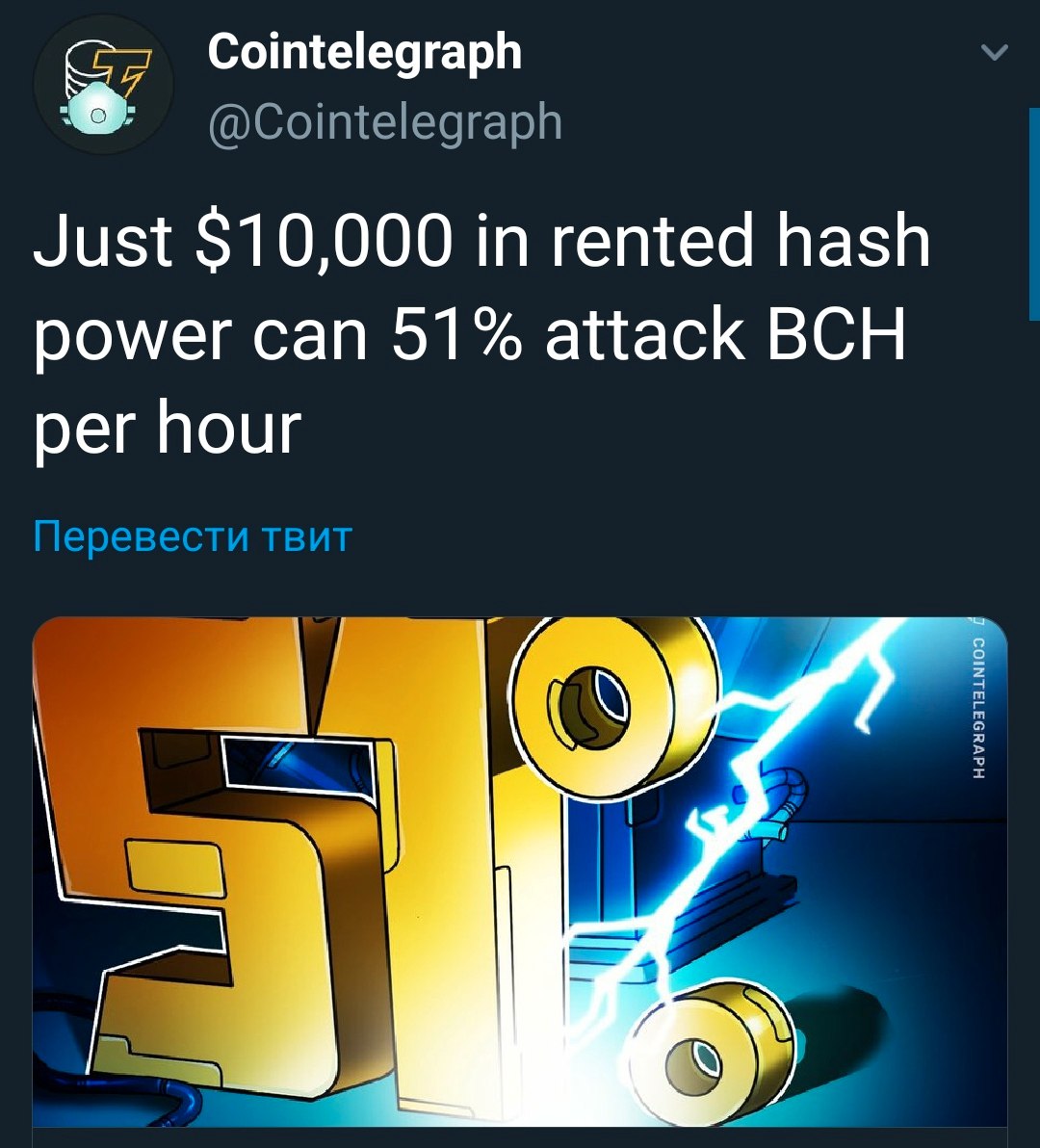Click the 51% text in the tweet

point(457,335)
